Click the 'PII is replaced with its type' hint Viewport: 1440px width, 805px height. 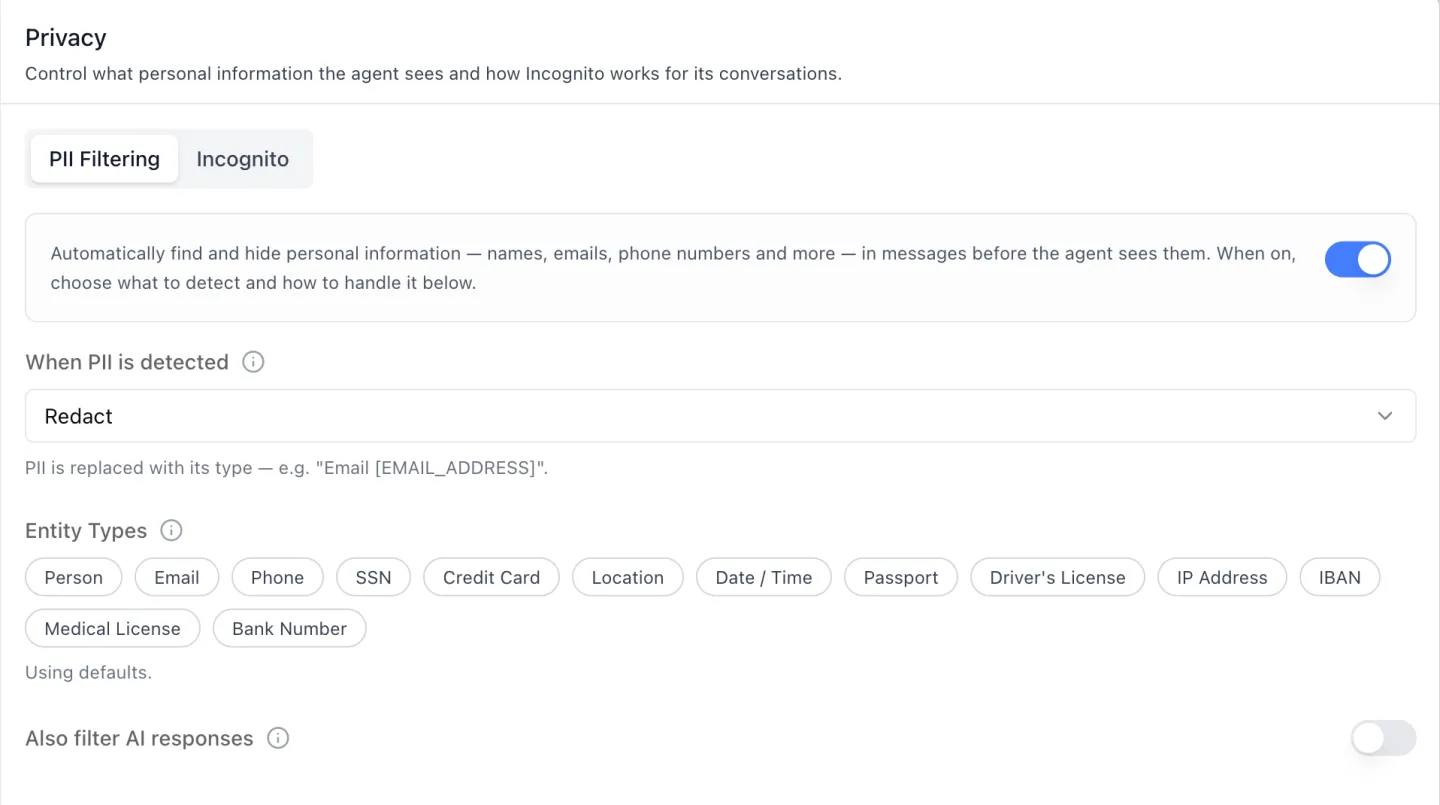pos(287,467)
